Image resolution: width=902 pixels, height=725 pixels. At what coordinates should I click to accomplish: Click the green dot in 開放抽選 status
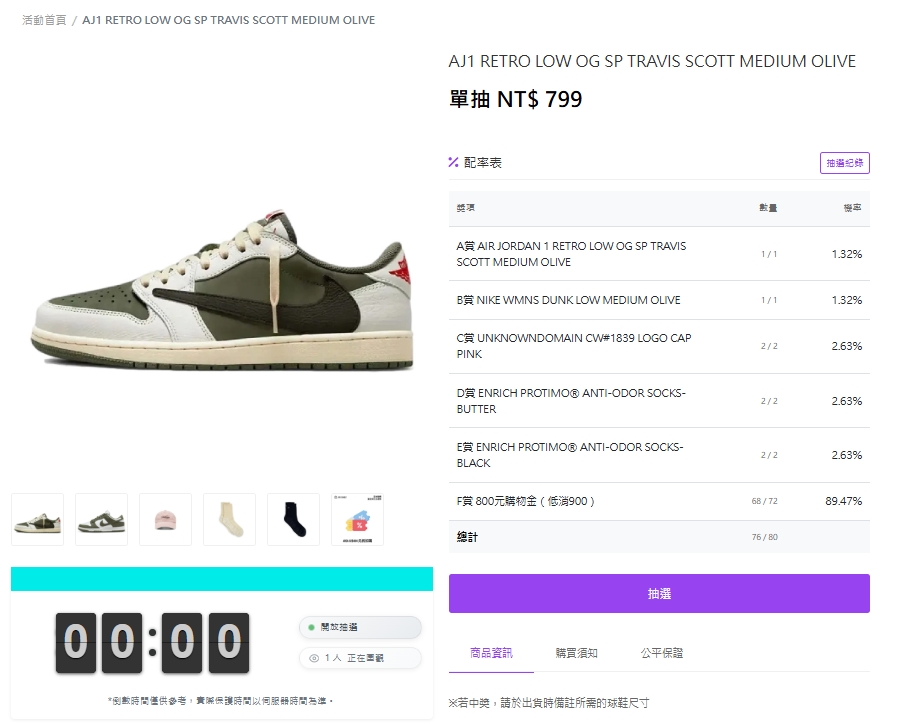311,627
